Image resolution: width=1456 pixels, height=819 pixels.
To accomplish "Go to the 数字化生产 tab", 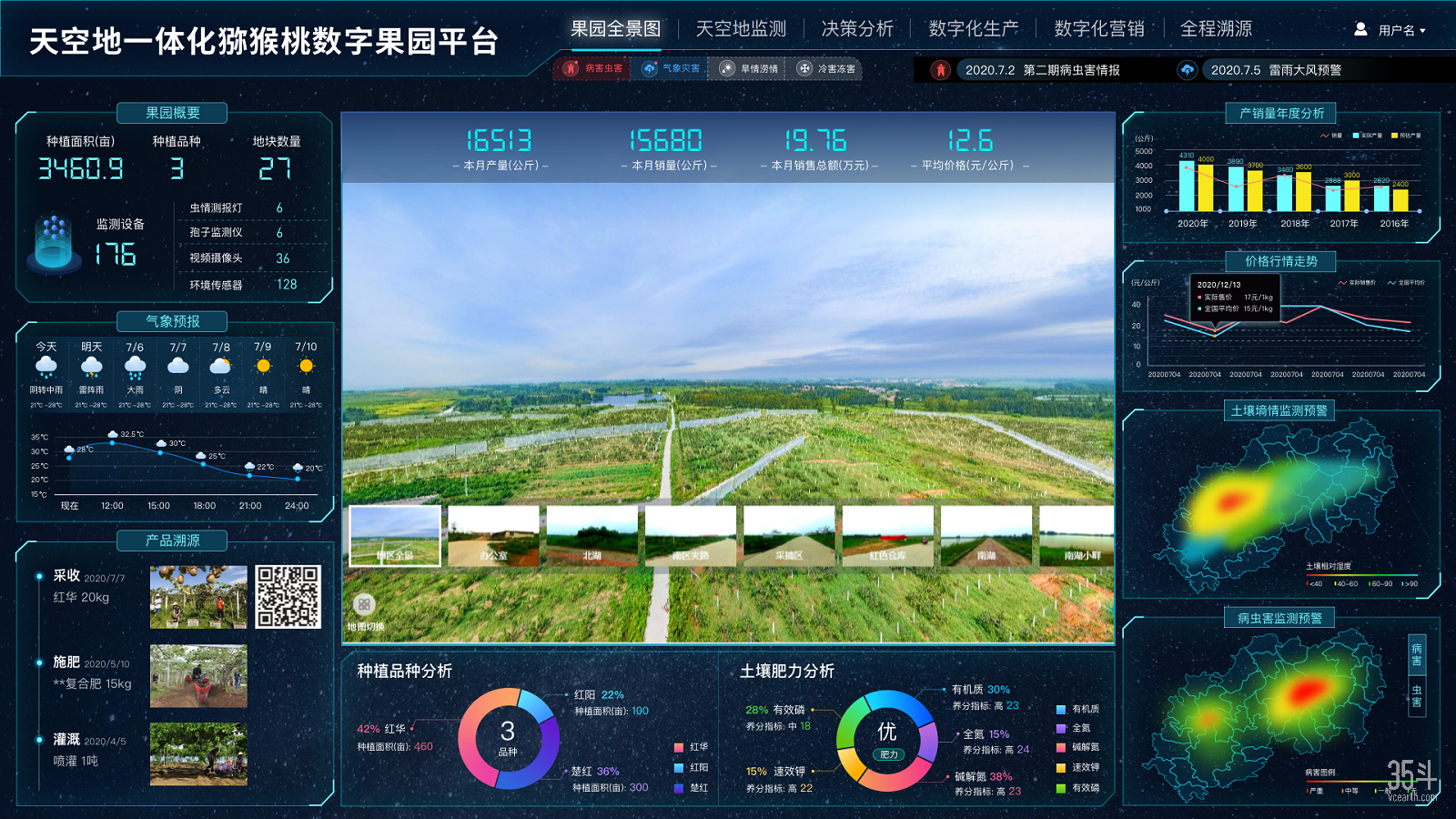I will click(x=974, y=29).
